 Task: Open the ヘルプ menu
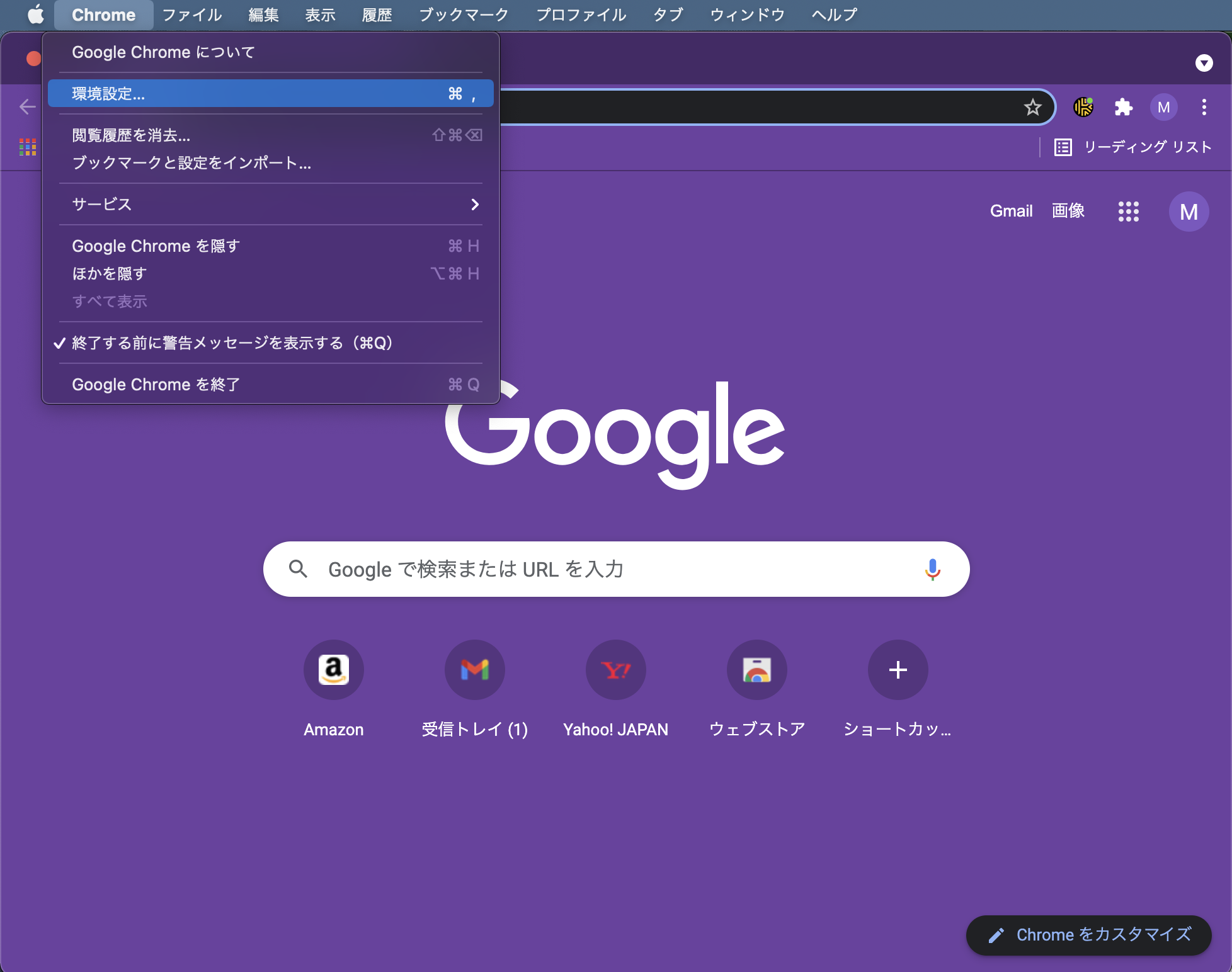tap(833, 14)
